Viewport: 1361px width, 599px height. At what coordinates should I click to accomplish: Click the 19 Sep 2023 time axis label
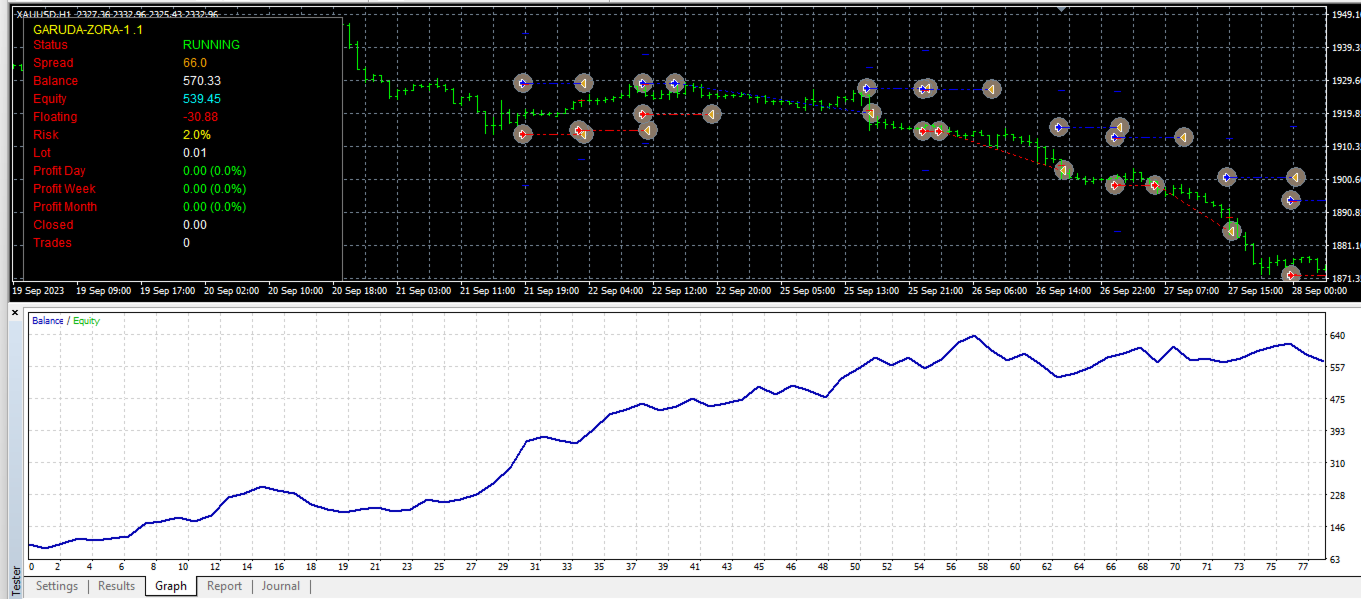point(37,291)
